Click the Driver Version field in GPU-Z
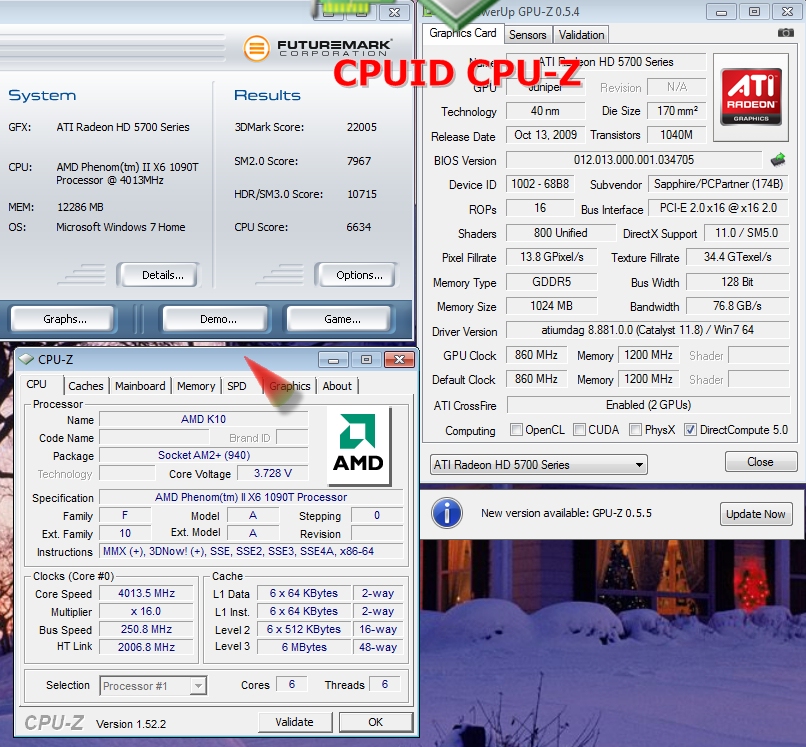 point(647,330)
